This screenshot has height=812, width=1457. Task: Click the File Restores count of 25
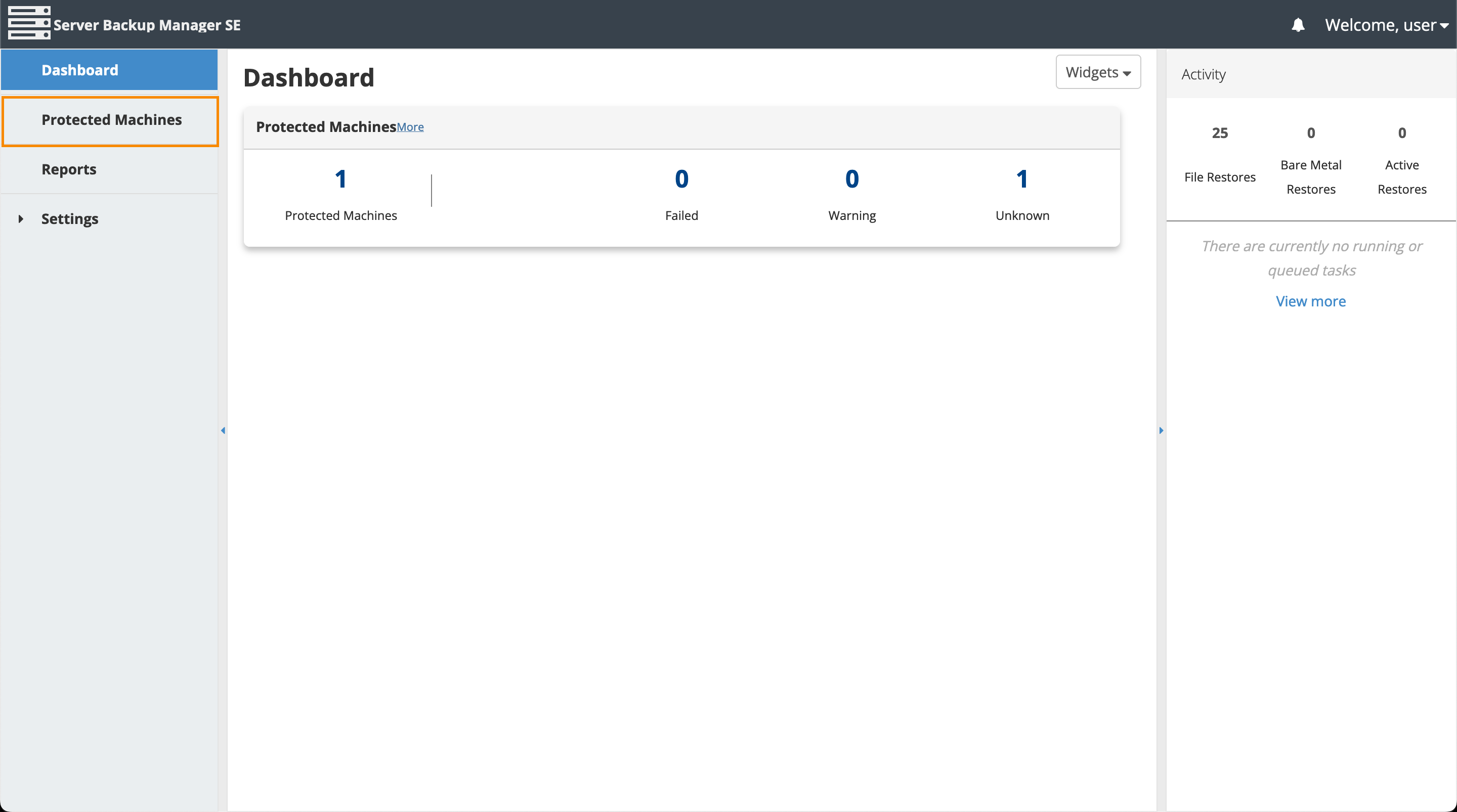tap(1220, 133)
